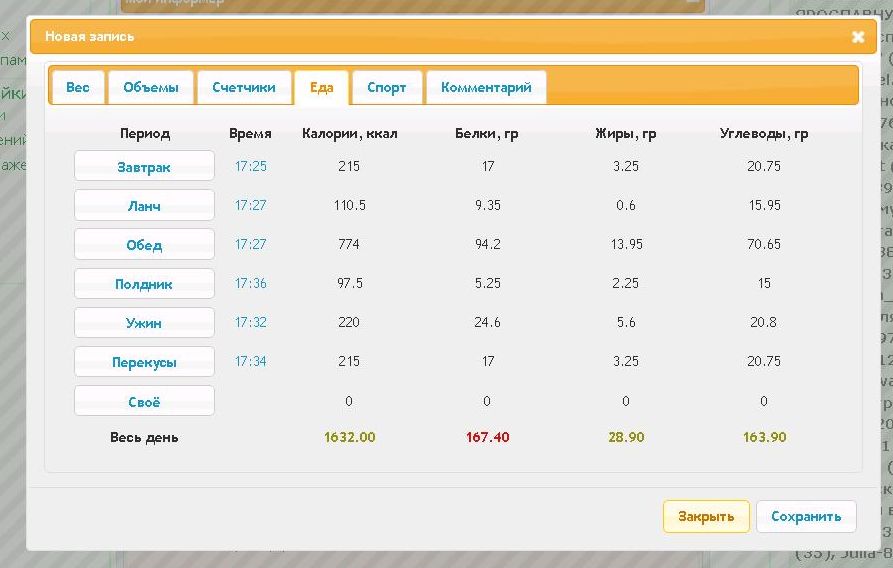Save the entry with Сохранить
This screenshot has width=893, height=568.
click(806, 516)
